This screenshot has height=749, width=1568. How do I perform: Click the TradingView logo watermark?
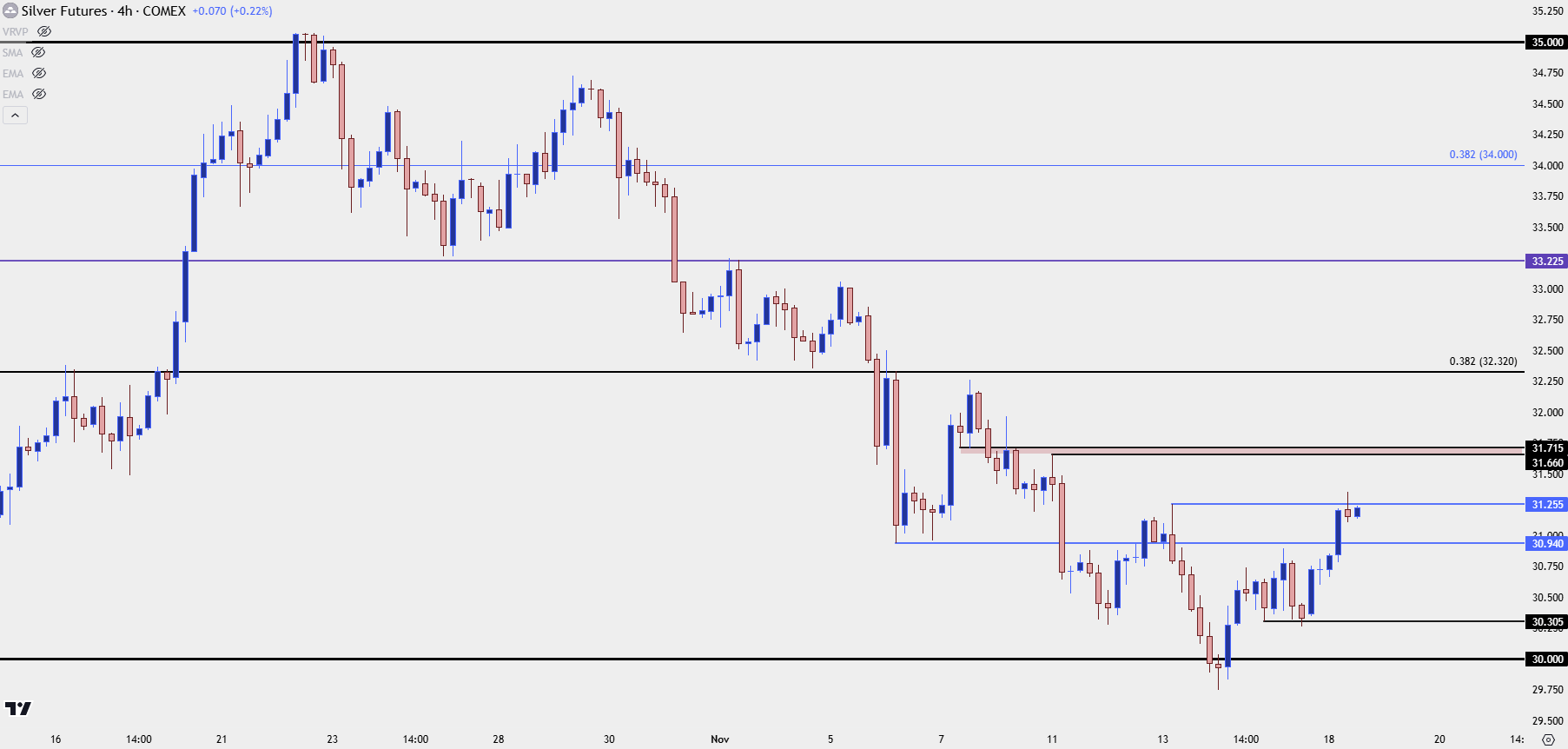point(18,709)
